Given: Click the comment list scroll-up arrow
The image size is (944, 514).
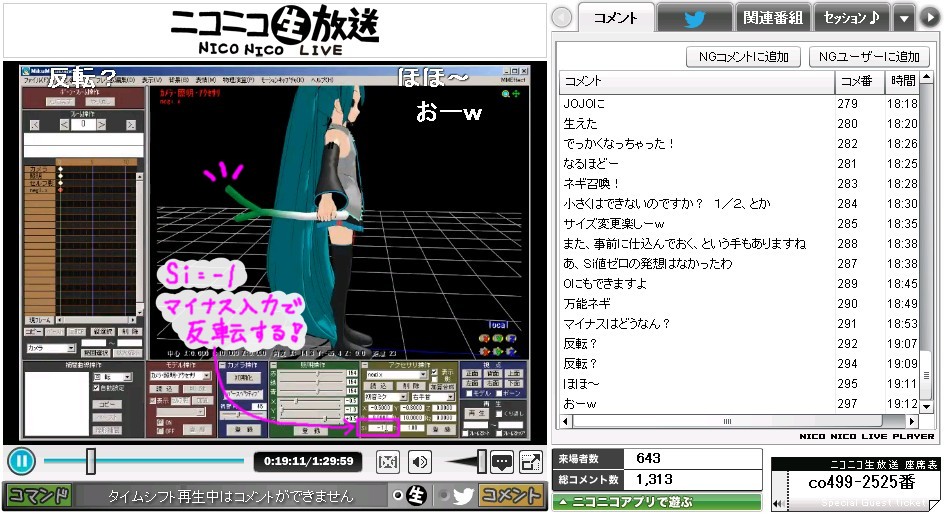Looking at the screenshot, I should click(927, 77).
